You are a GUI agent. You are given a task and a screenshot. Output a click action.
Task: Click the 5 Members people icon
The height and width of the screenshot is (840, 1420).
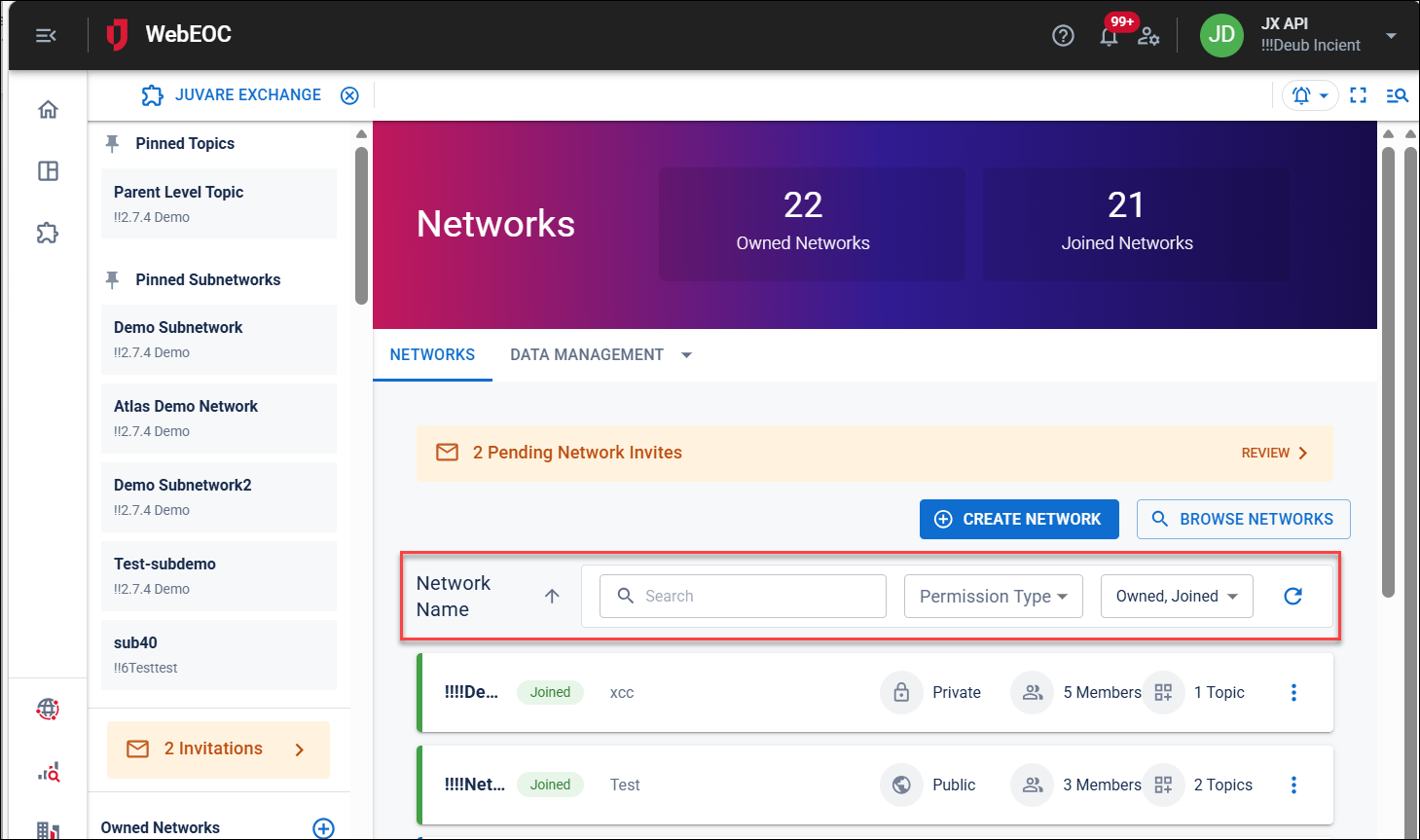click(x=1033, y=693)
